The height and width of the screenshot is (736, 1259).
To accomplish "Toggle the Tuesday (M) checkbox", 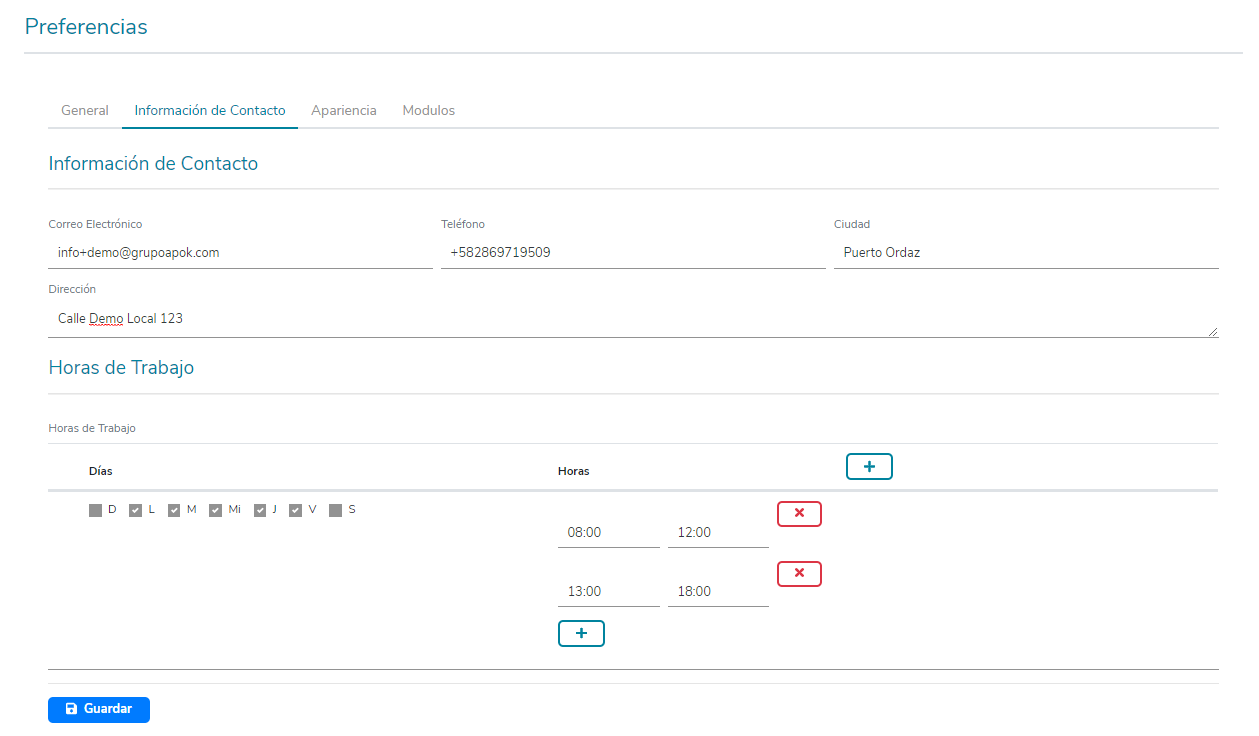I will 174,510.
